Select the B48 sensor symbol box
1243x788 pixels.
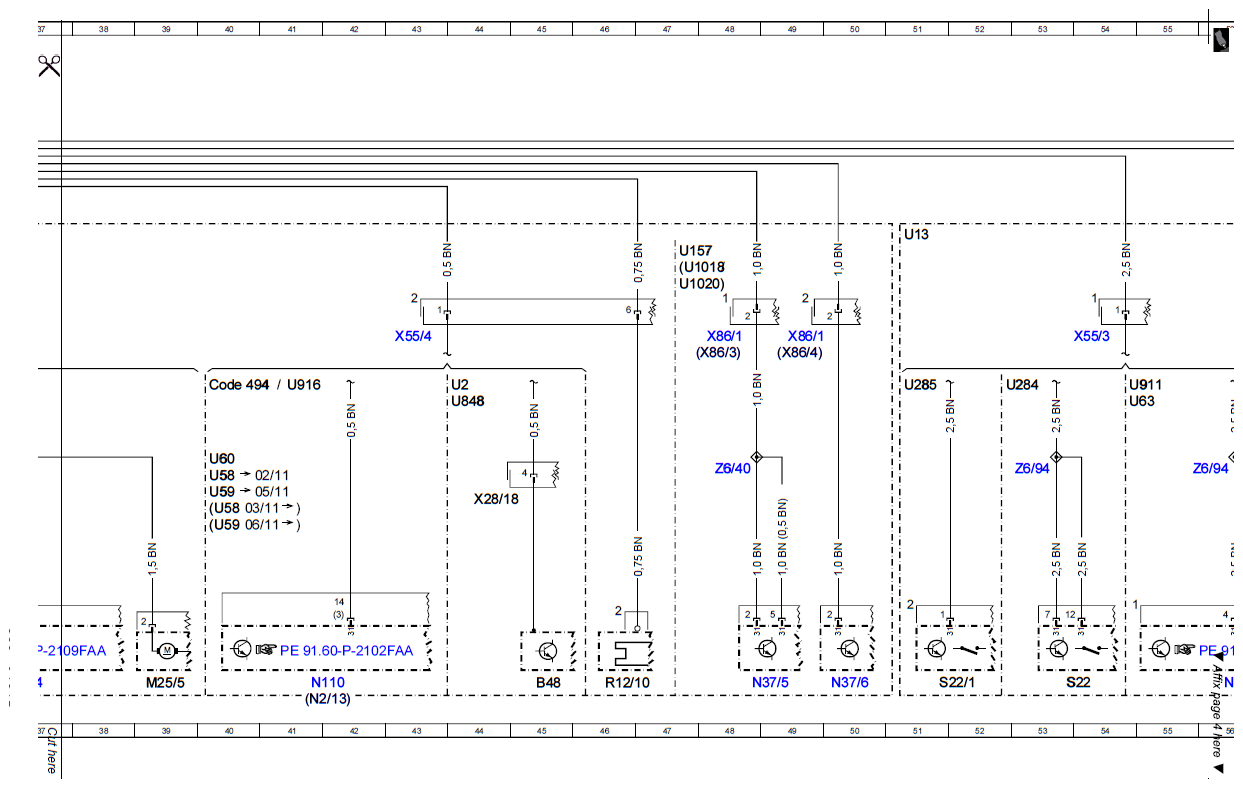(547, 650)
